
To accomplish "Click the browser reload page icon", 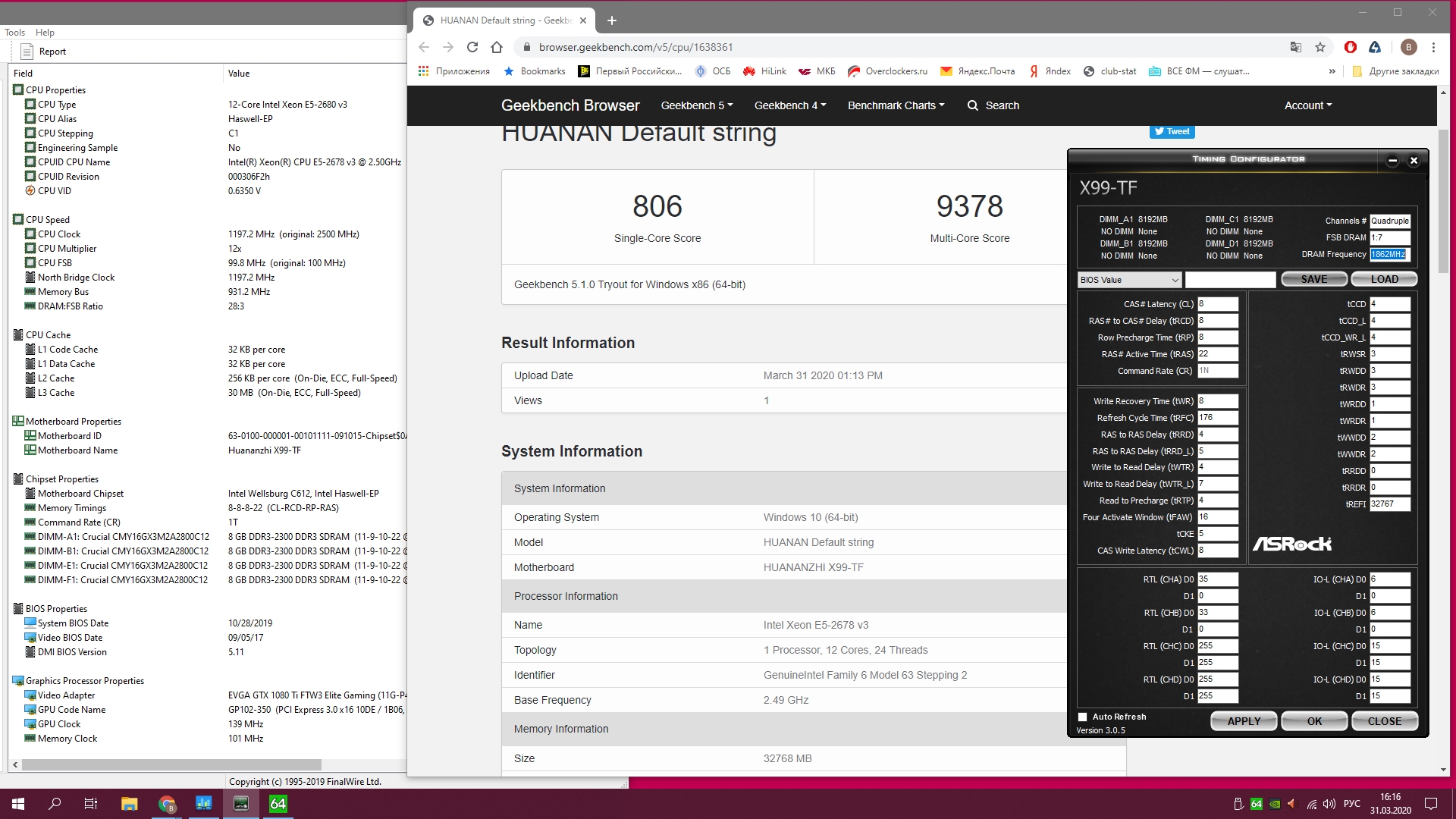I will [472, 47].
